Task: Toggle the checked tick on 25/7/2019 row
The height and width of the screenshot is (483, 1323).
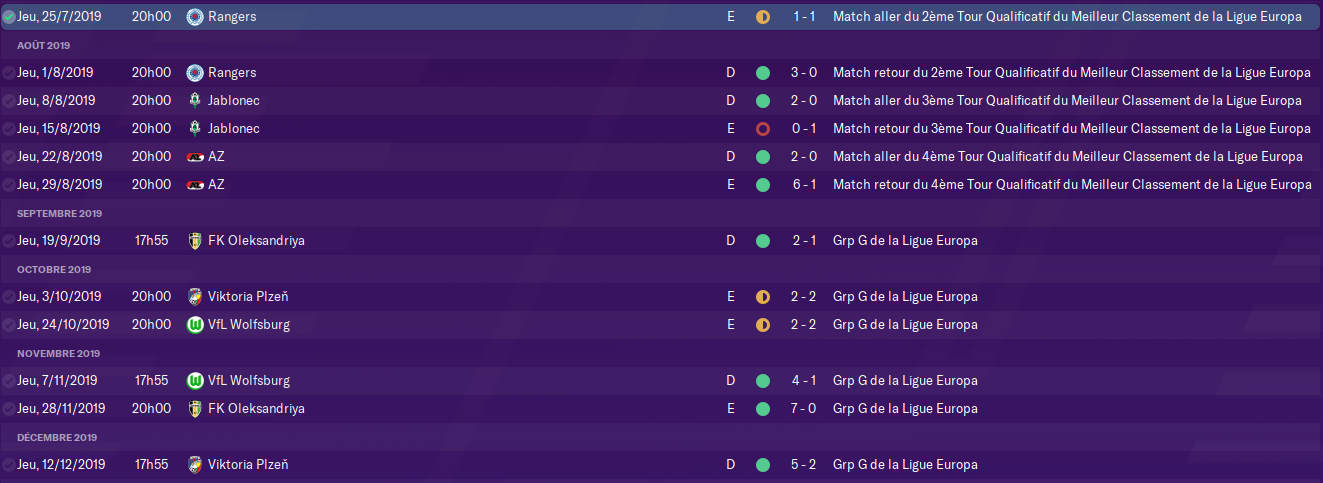Action: [9, 17]
